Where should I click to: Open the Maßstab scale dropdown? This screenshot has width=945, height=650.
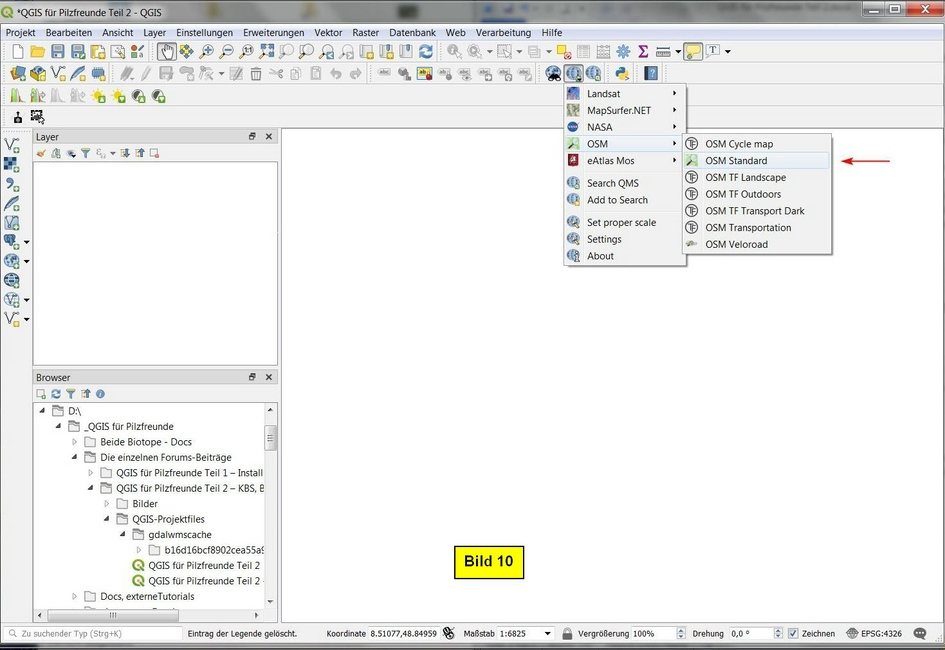coord(547,633)
